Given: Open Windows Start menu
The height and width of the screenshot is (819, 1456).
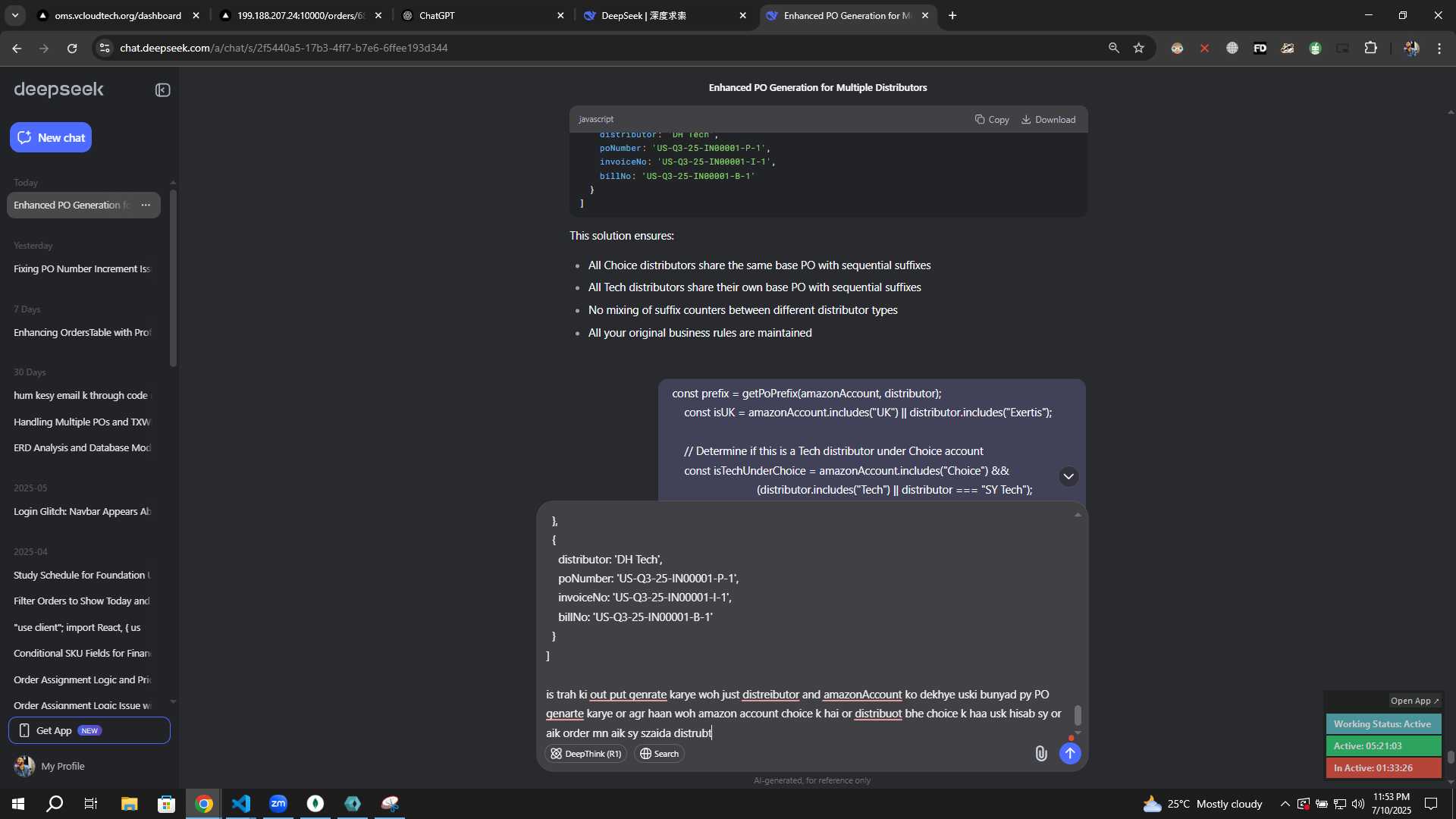Looking at the screenshot, I should (x=18, y=804).
